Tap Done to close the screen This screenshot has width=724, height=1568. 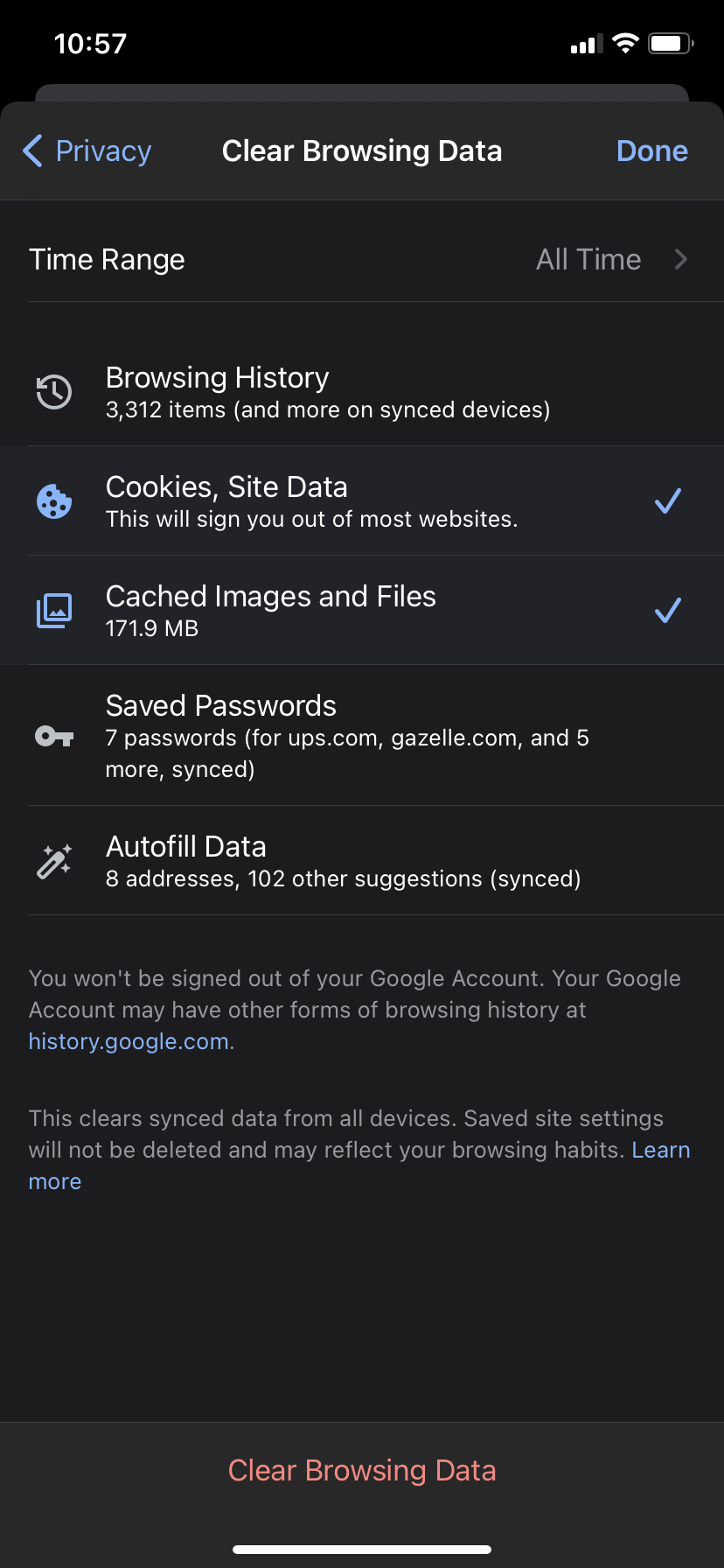651,150
